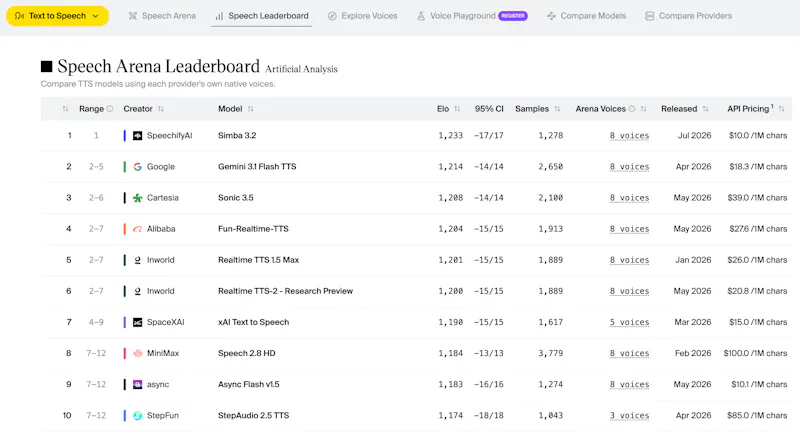
Task: Click the Inworld logo for Realtime TTS 1.5 Max
Action: coord(137,260)
